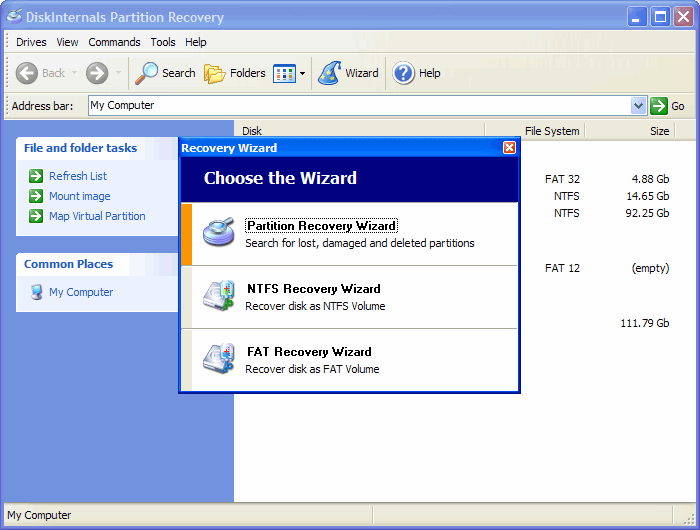This screenshot has height=530, width=700.
Task: Open the view mode dropdown arrow
Action: [x=302, y=73]
